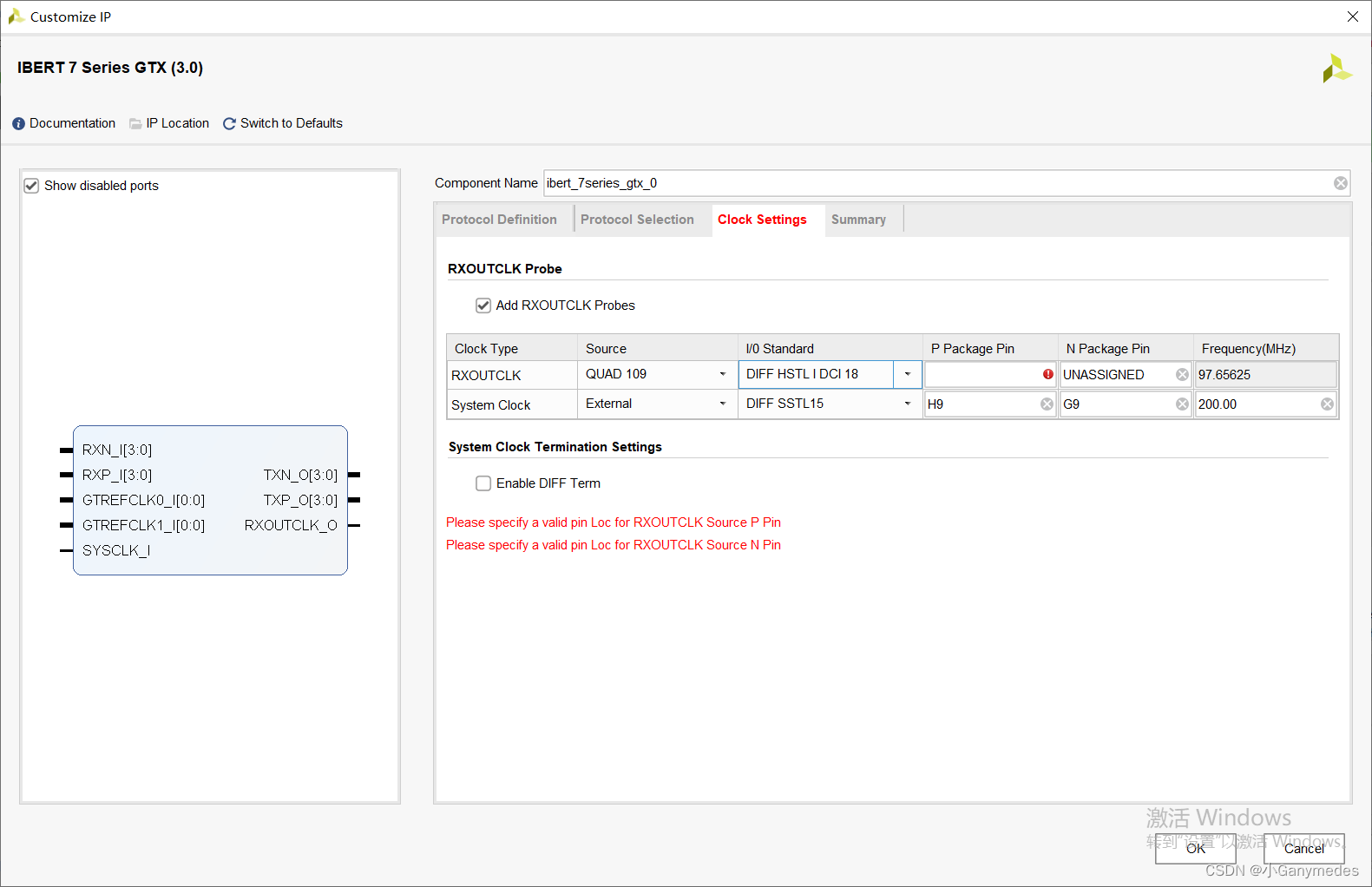The width and height of the screenshot is (1372, 887).
Task: Click the Component Name input field
Action: point(947,183)
